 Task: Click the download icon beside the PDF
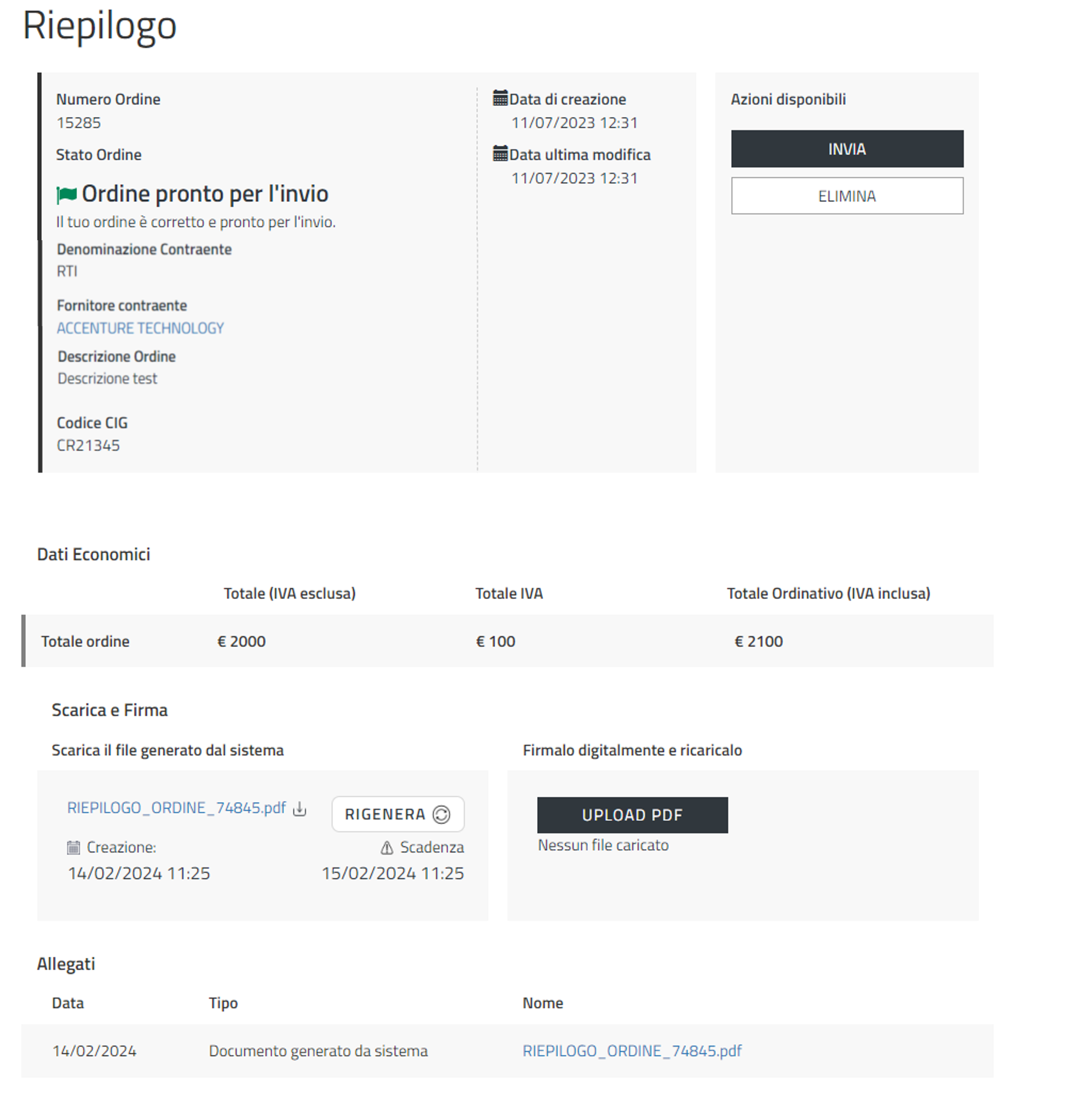point(299,809)
